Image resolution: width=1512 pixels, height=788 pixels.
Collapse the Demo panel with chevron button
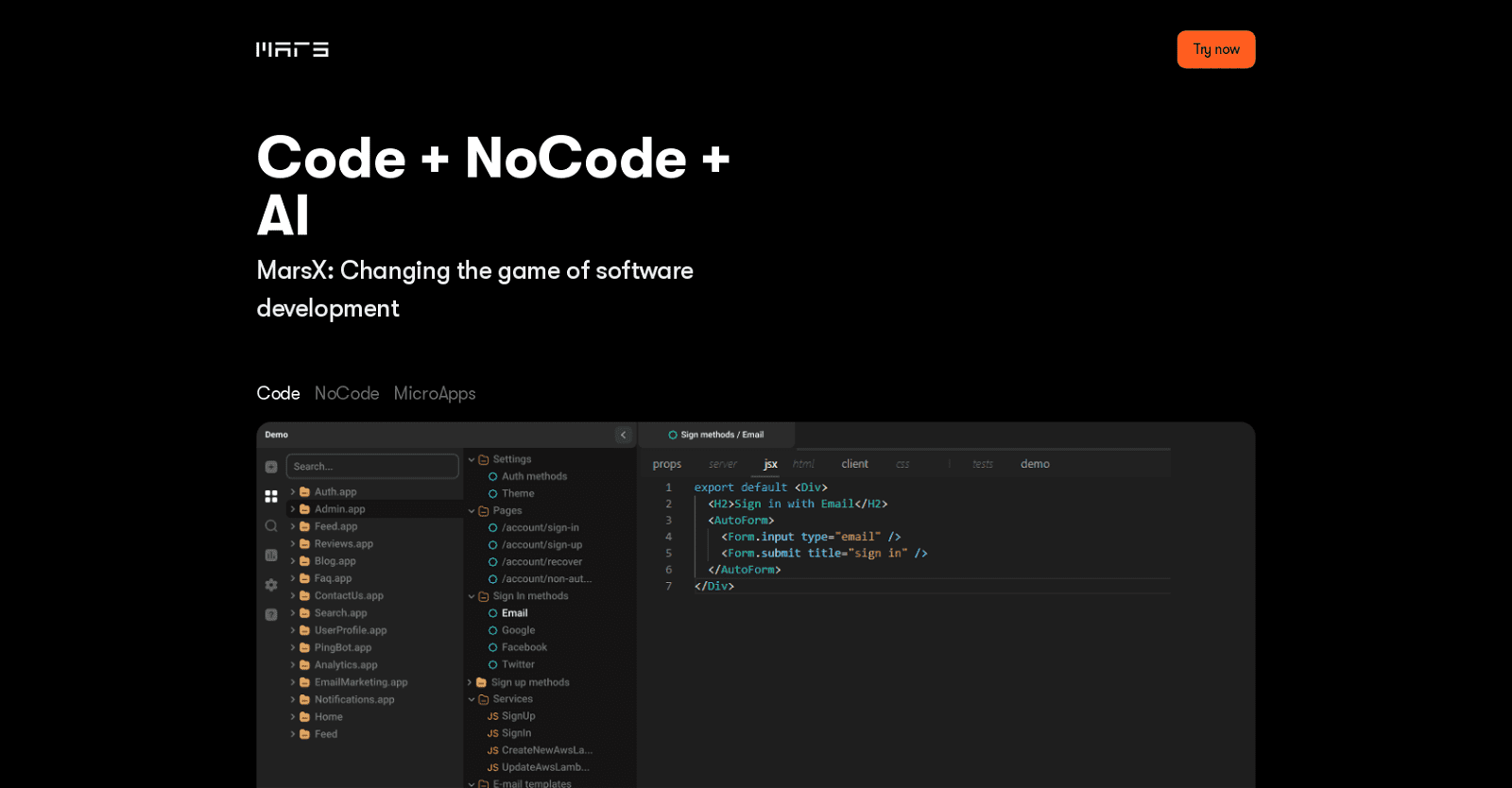623,435
